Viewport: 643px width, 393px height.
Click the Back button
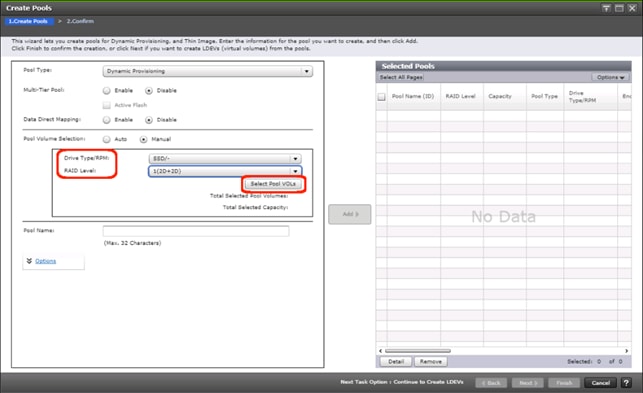click(491, 383)
